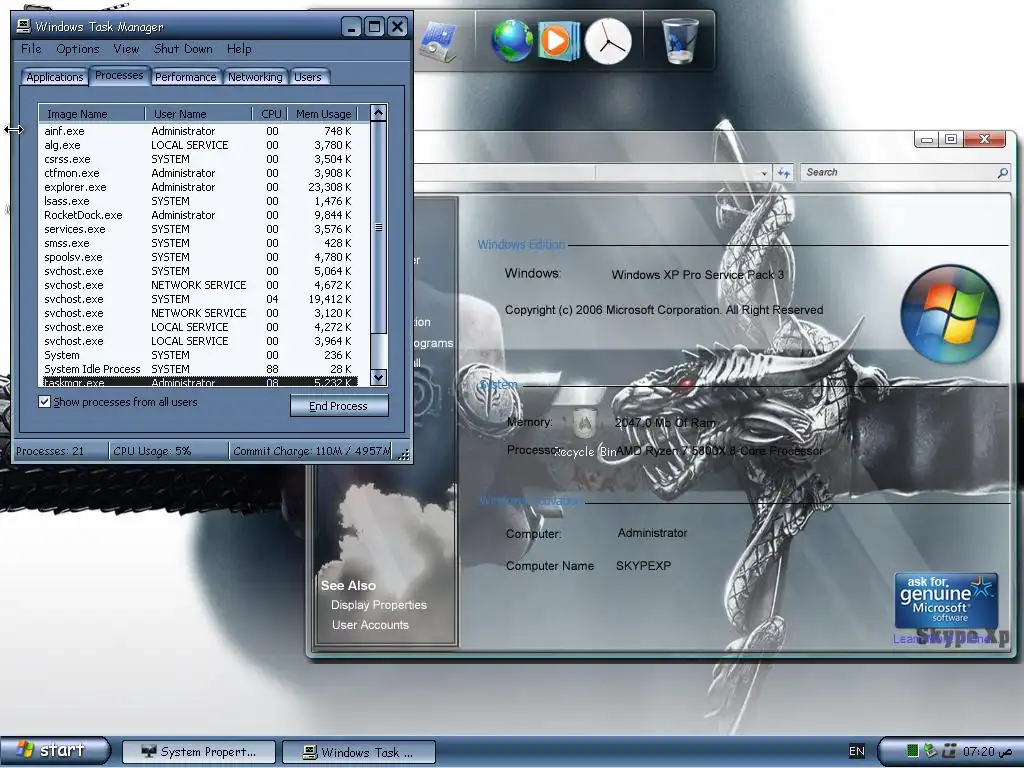Select the ctfmon.exe process row
This screenshot has width=1024, height=768.
coord(200,173)
